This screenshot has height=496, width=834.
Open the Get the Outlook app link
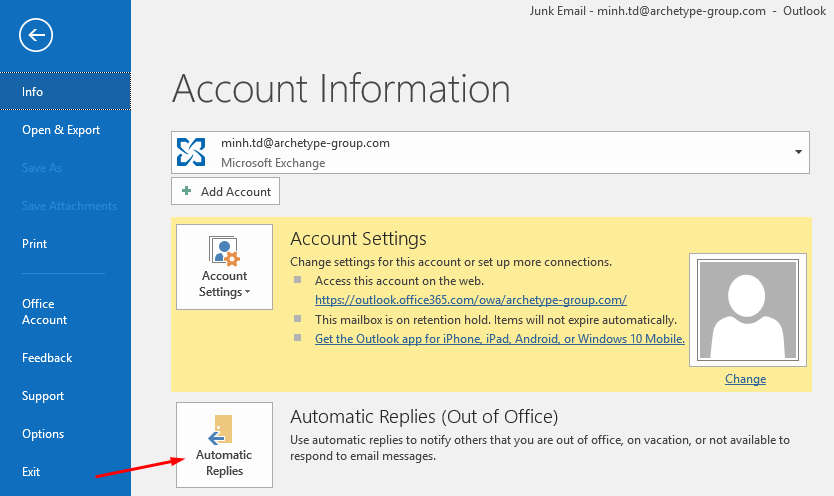point(499,339)
